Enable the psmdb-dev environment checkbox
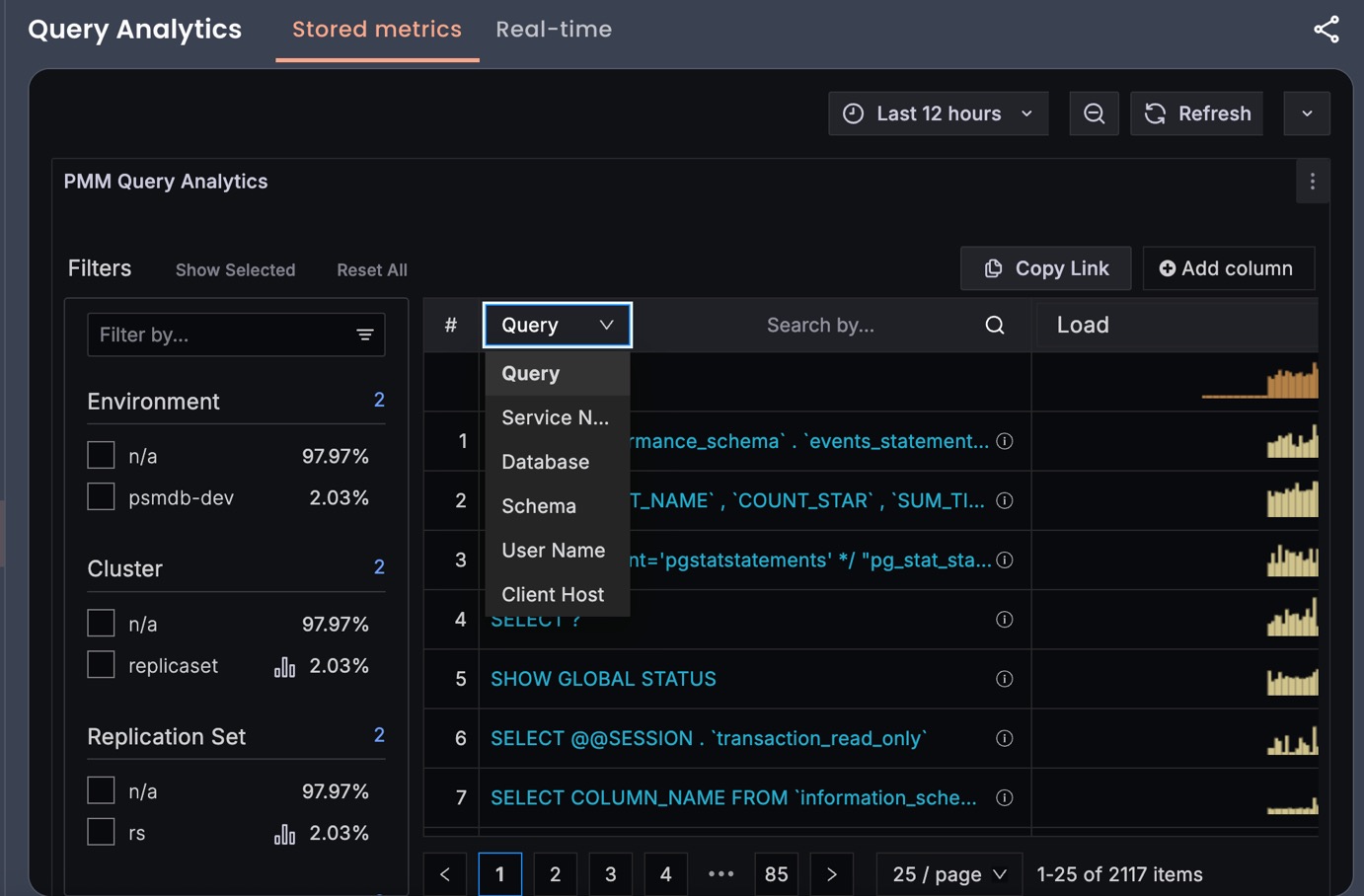This screenshot has height=896, width=1364. click(101, 497)
